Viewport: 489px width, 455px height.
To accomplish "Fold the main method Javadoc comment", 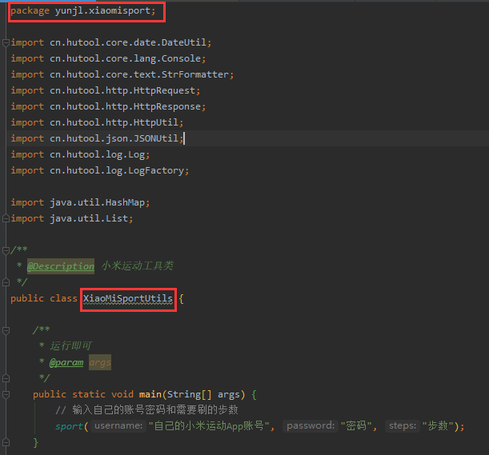I will [6, 330].
